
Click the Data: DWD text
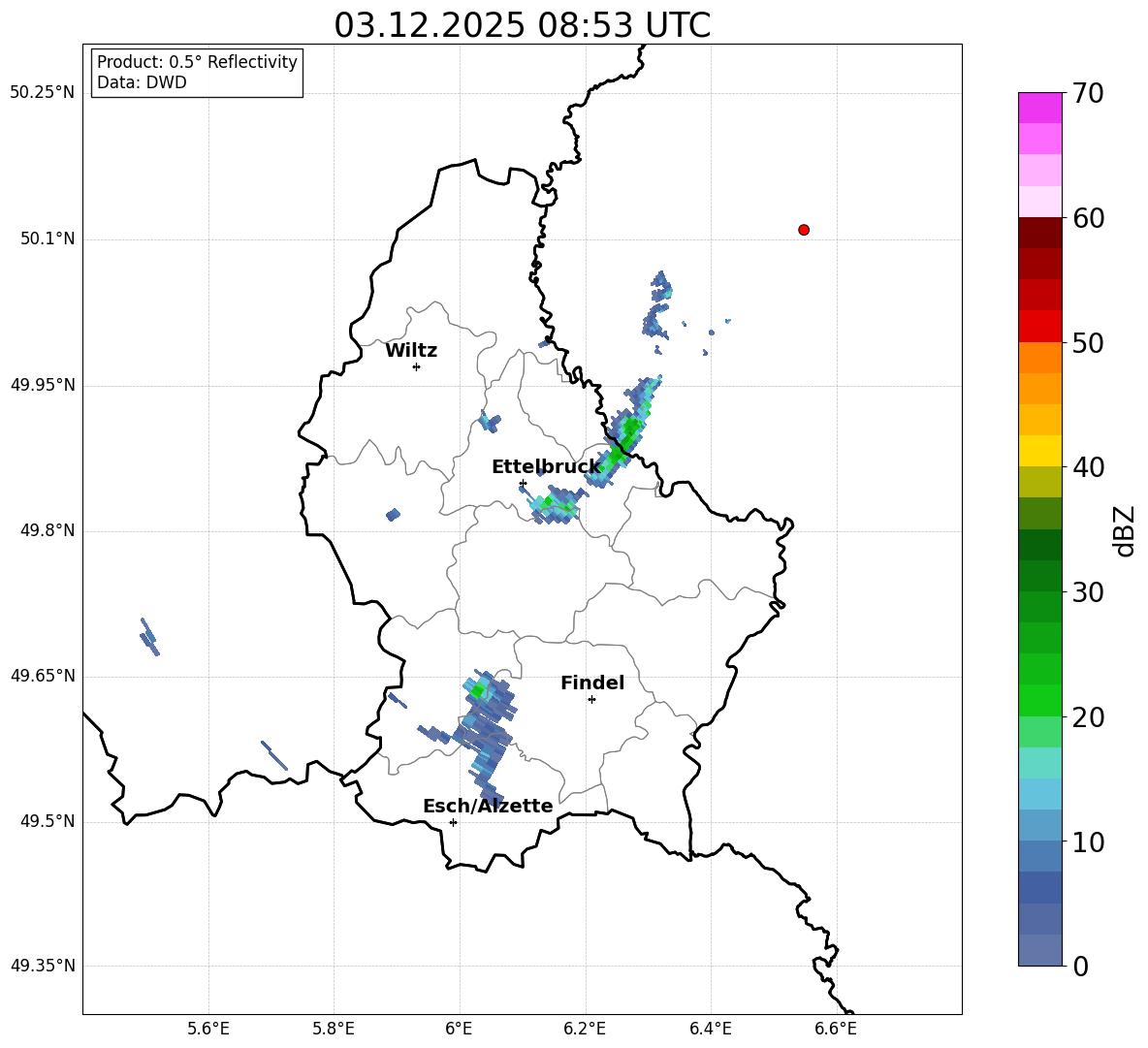pyautogui.click(x=142, y=82)
